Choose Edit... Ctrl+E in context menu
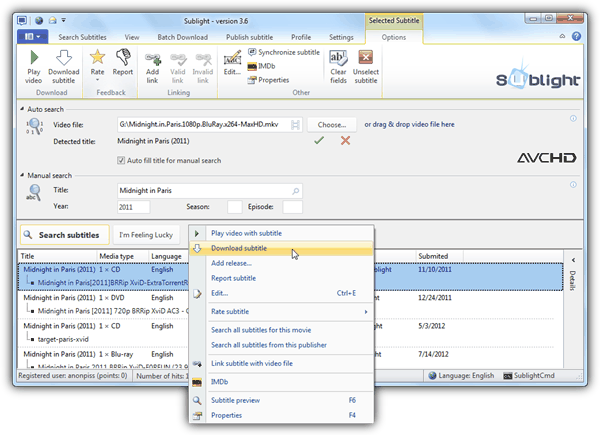The height and width of the screenshot is (435, 600). [x=282, y=293]
